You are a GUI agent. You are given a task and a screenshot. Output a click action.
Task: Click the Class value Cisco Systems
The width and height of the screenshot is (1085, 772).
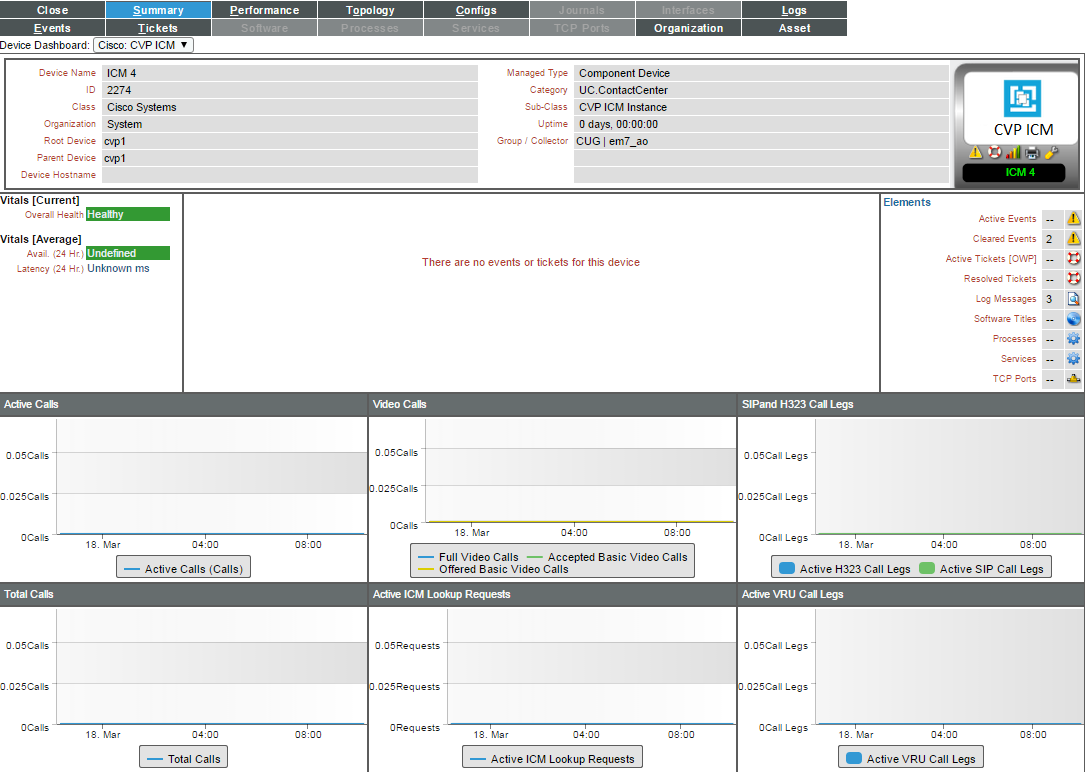(x=141, y=107)
